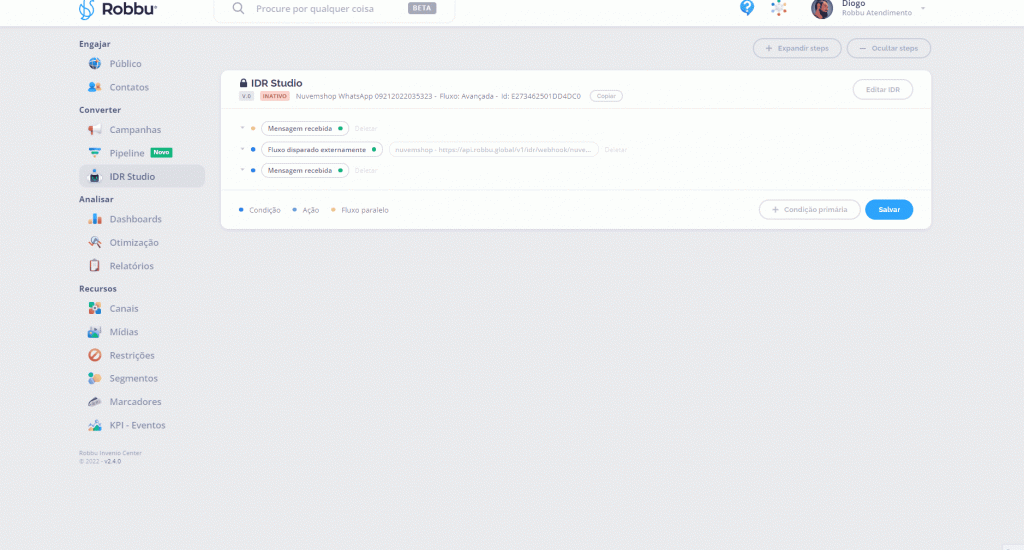Click the Público globe icon
The height and width of the screenshot is (550, 1024).
pyautogui.click(x=95, y=64)
